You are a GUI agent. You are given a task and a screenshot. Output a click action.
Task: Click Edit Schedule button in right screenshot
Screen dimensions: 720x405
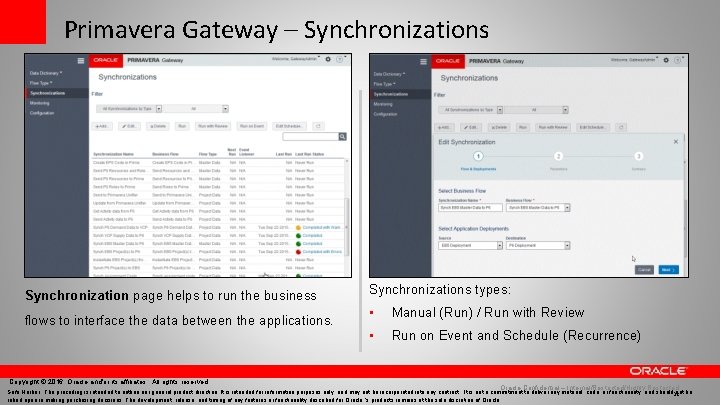tap(593, 127)
